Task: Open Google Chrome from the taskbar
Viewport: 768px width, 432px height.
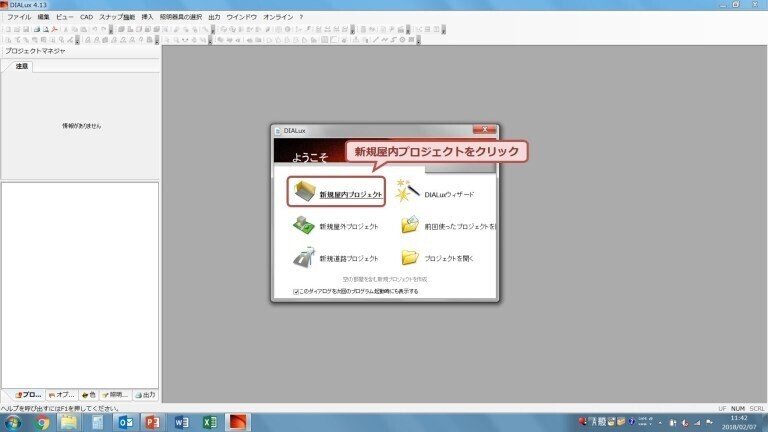Action: tap(42, 422)
